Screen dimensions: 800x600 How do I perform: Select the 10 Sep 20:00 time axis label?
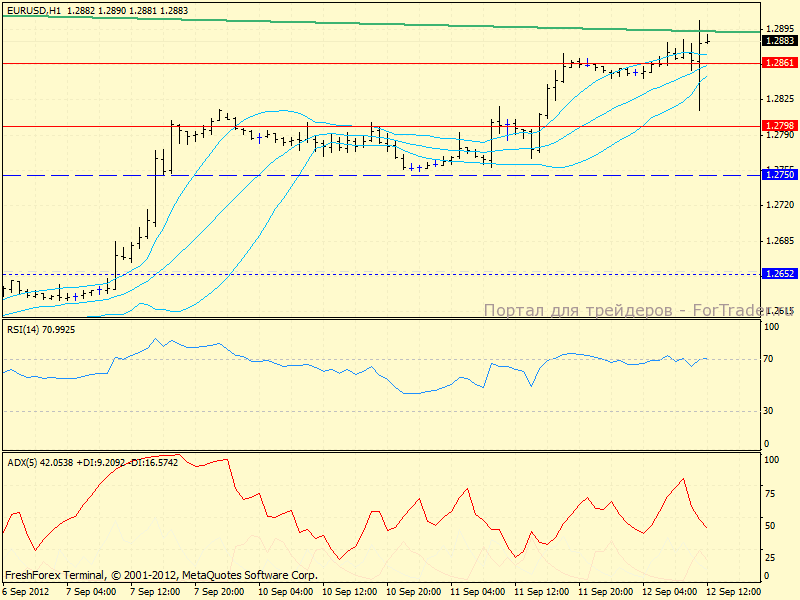click(413, 592)
